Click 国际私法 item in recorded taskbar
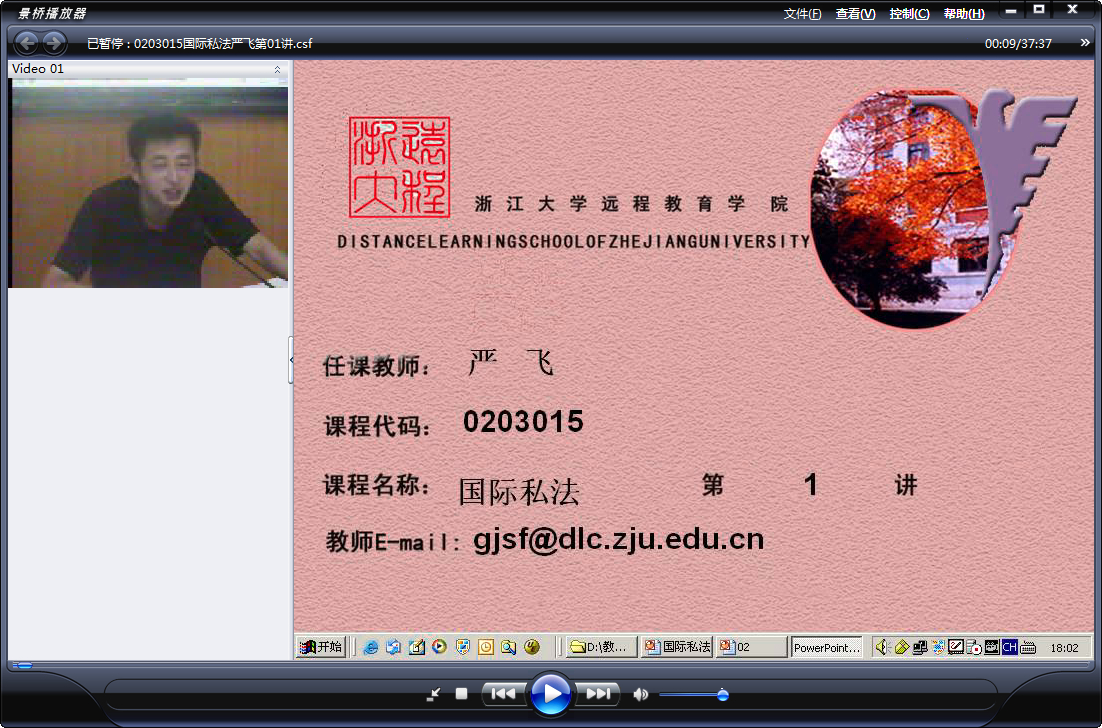Viewport: 1102px width, 728px height. (x=678, y=647)
